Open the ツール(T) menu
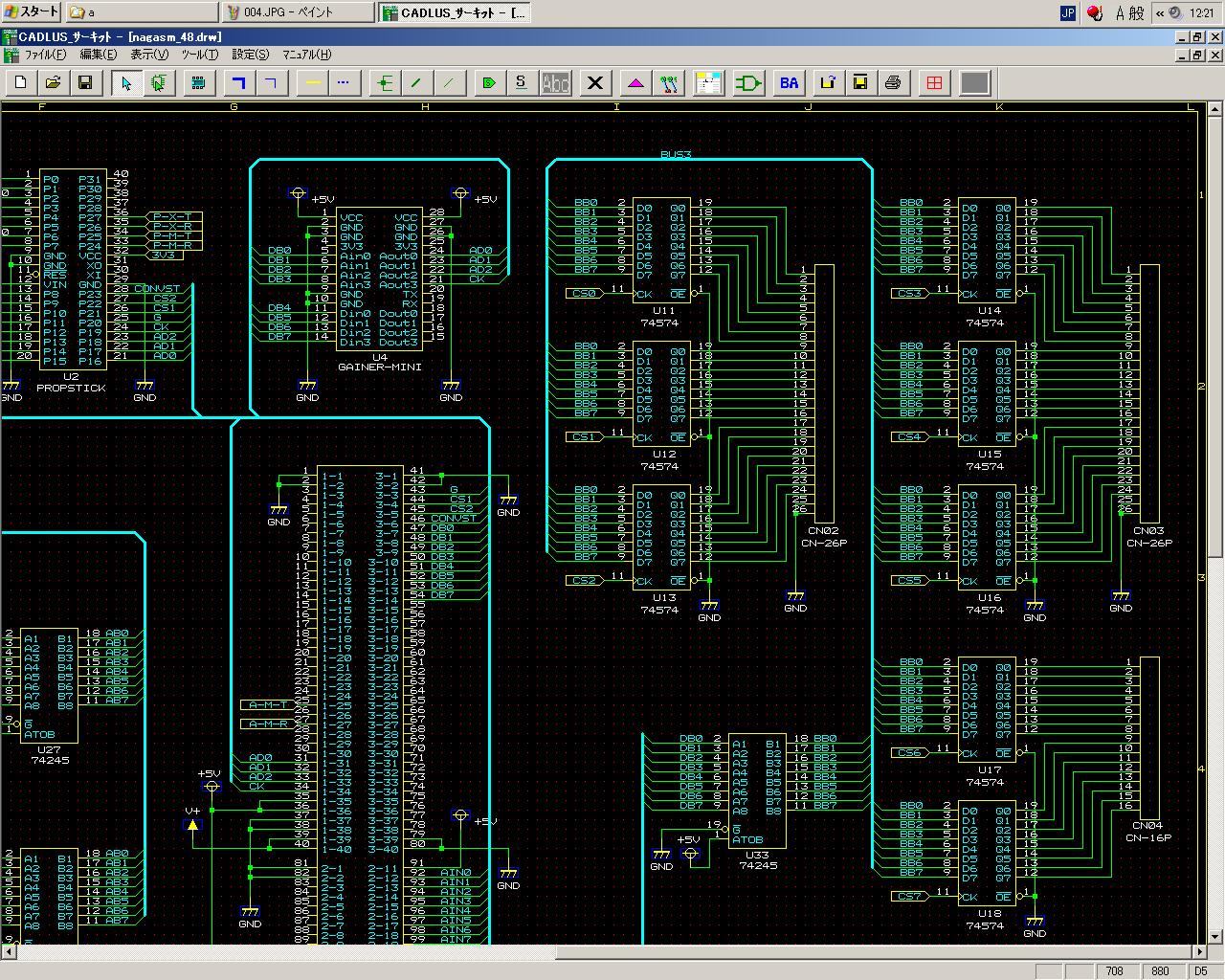Screen dimensions: 1225x980 tap(199, 55)
